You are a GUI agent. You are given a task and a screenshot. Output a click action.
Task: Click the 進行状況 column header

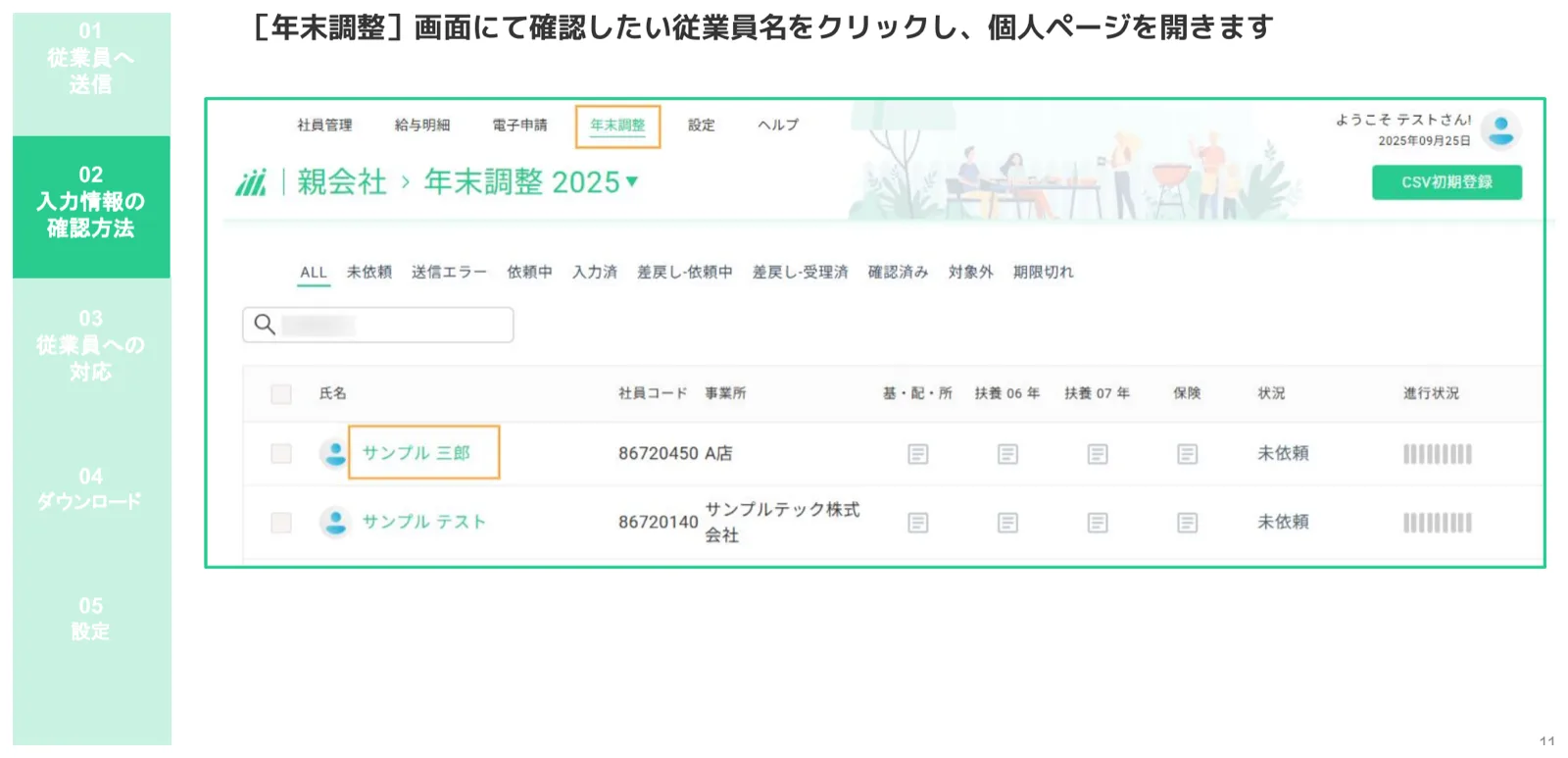(x=1431, y=393)
